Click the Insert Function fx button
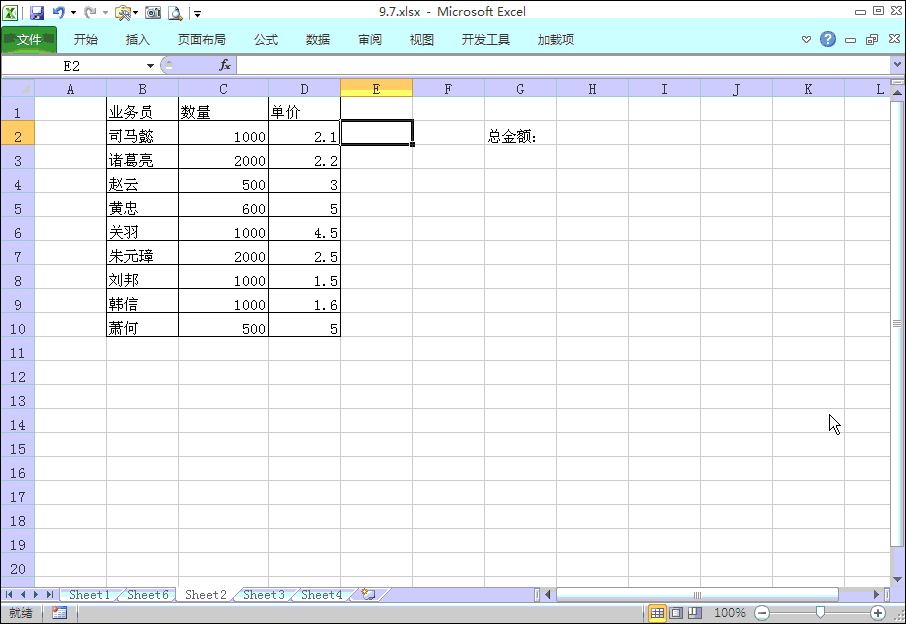The image size is (906, 624). click(225, 65)
